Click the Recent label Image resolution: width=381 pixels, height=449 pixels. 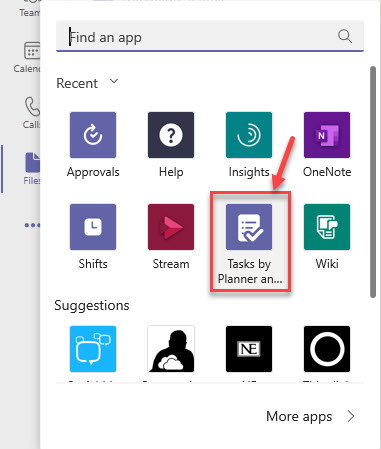77,83
